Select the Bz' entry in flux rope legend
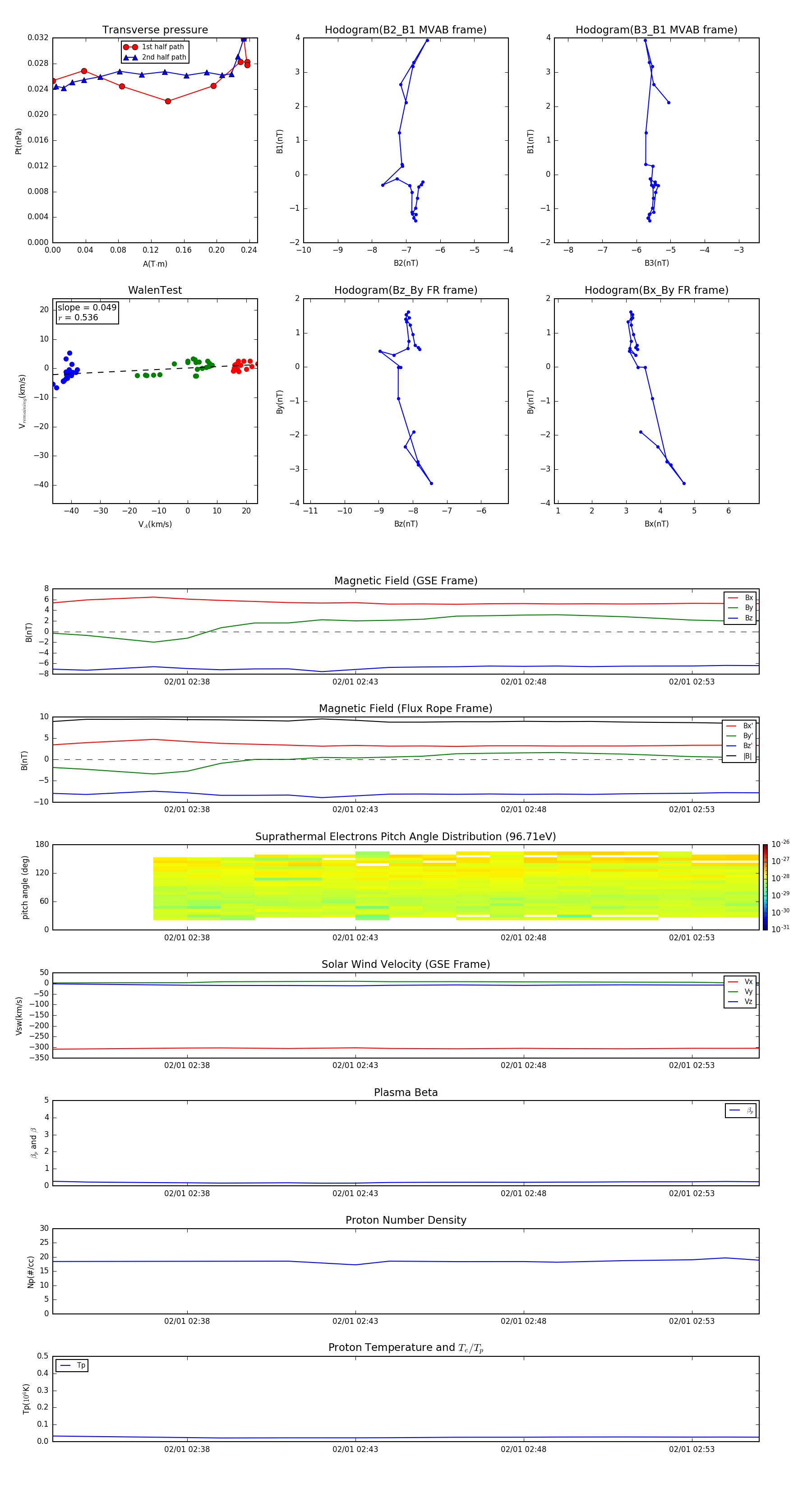812x1489 pixels. pos(740,746)
